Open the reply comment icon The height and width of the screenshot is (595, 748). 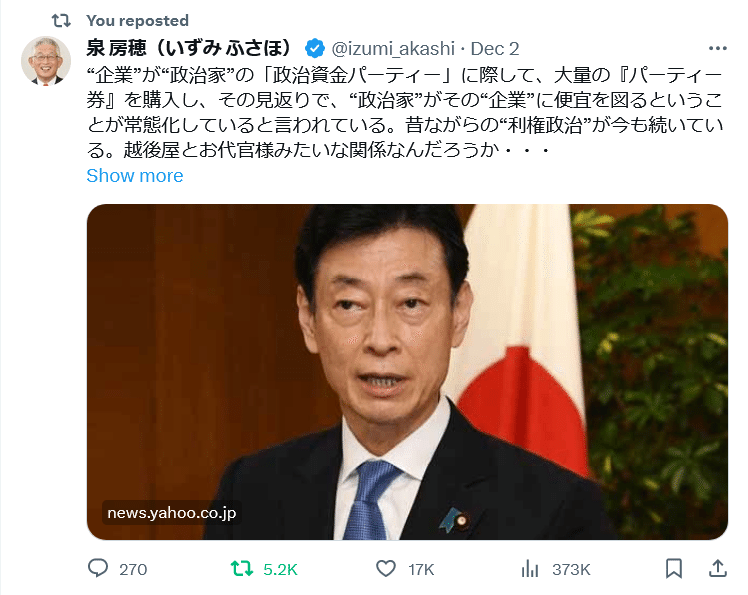(x=98, y=568)
